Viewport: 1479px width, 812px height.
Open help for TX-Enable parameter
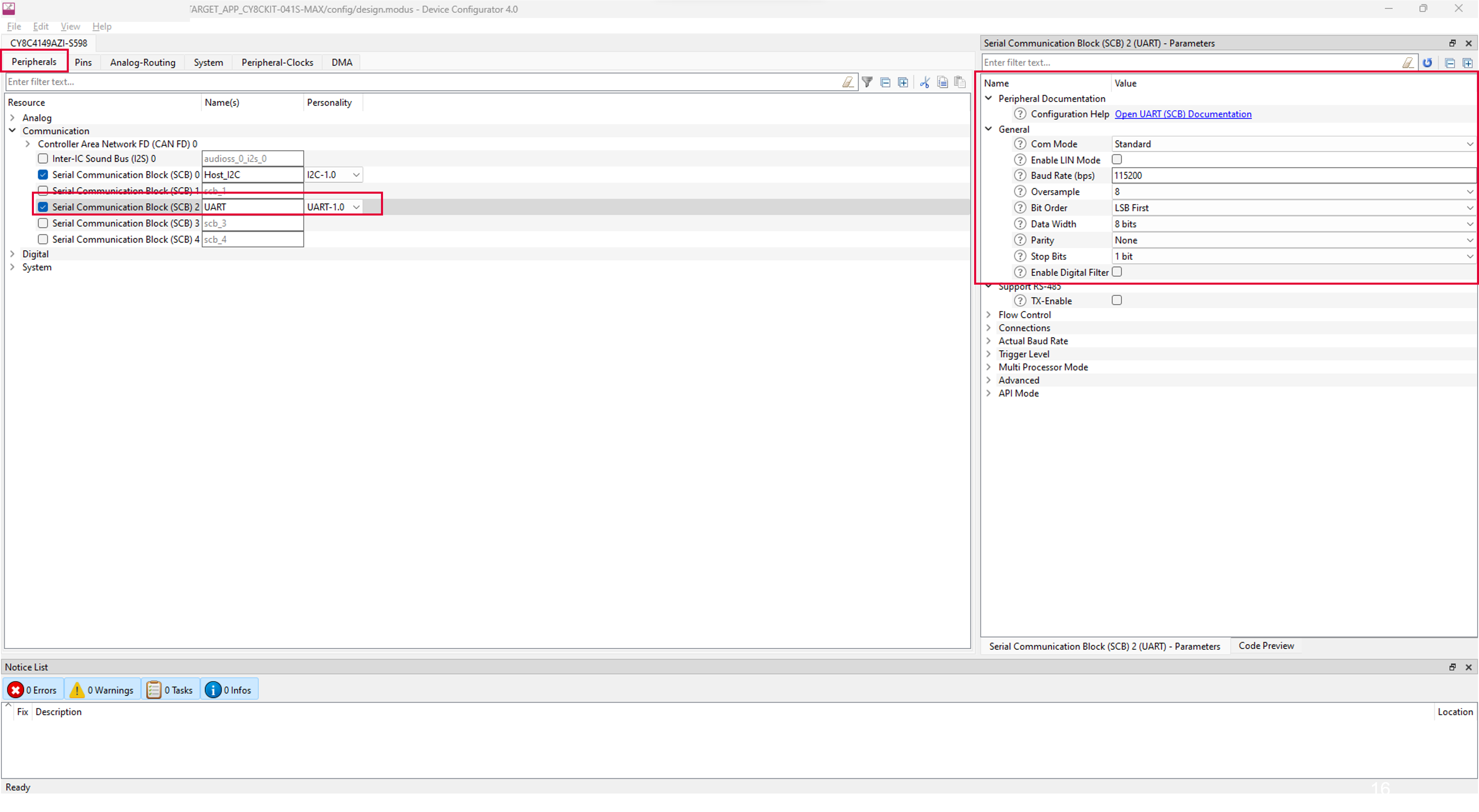1020,300
